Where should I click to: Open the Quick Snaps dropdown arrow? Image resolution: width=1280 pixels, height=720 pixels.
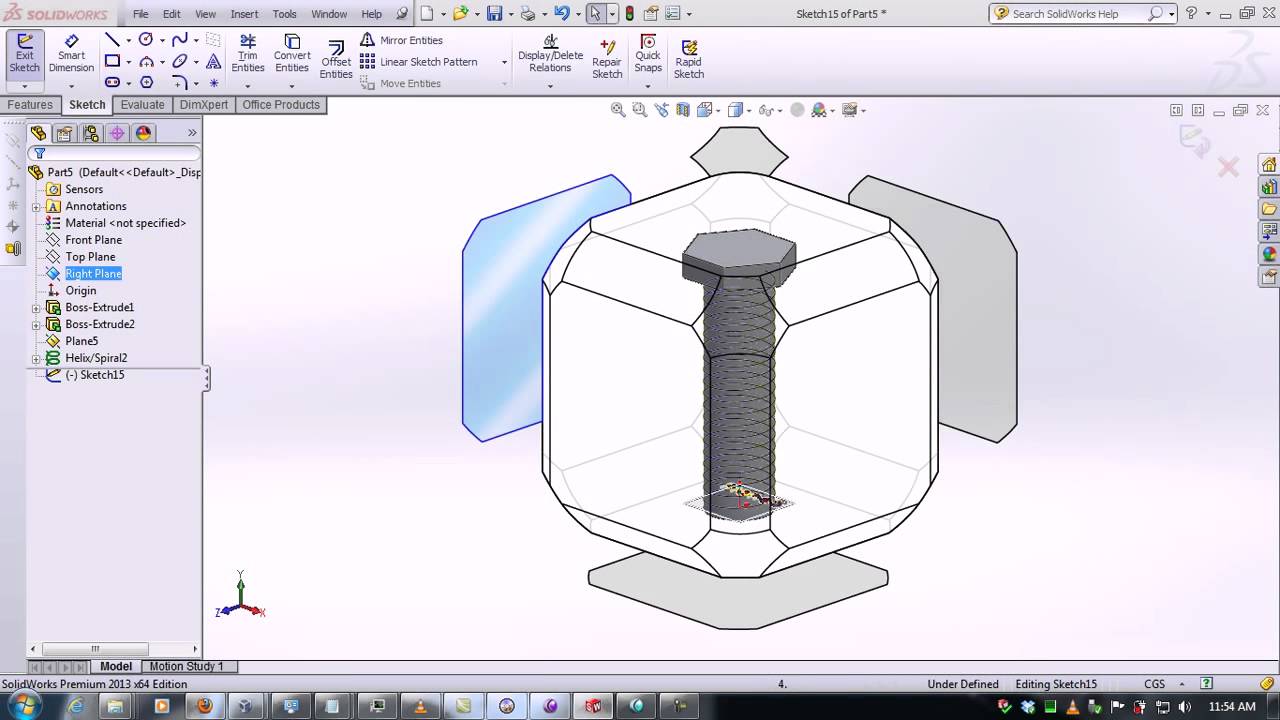click(648, 86)
